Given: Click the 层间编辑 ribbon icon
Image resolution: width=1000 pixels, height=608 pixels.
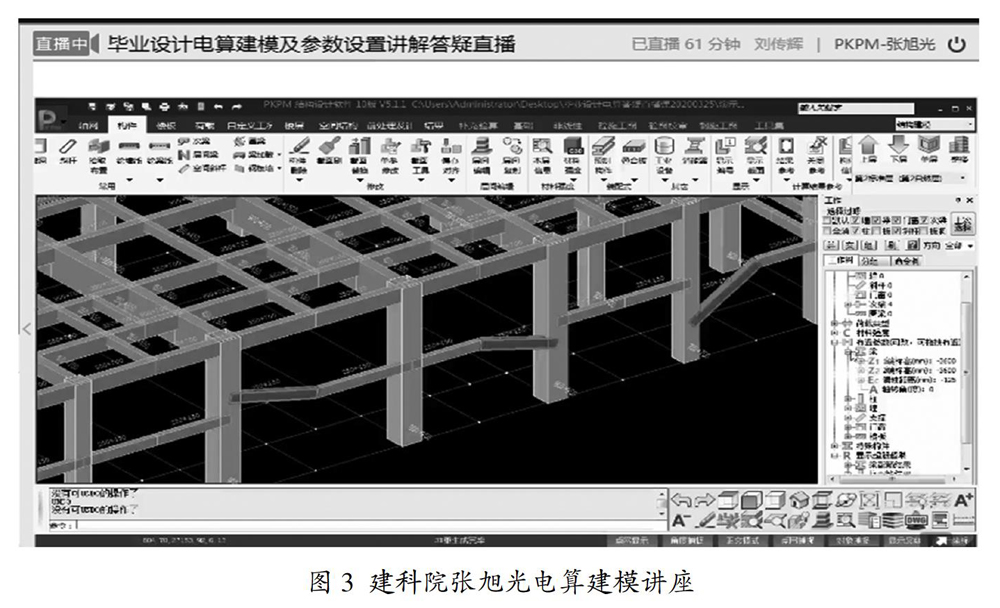Looking at the screenshot, I should coord(481,155).
